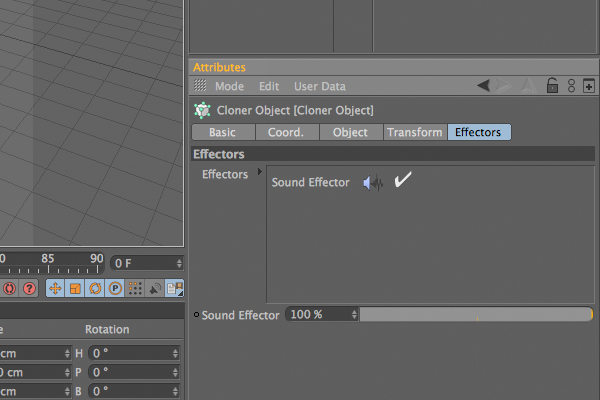The height and width of the screenshot is (400, 600).
Task: Click the Rotation H input field
Action: point(134,353)
